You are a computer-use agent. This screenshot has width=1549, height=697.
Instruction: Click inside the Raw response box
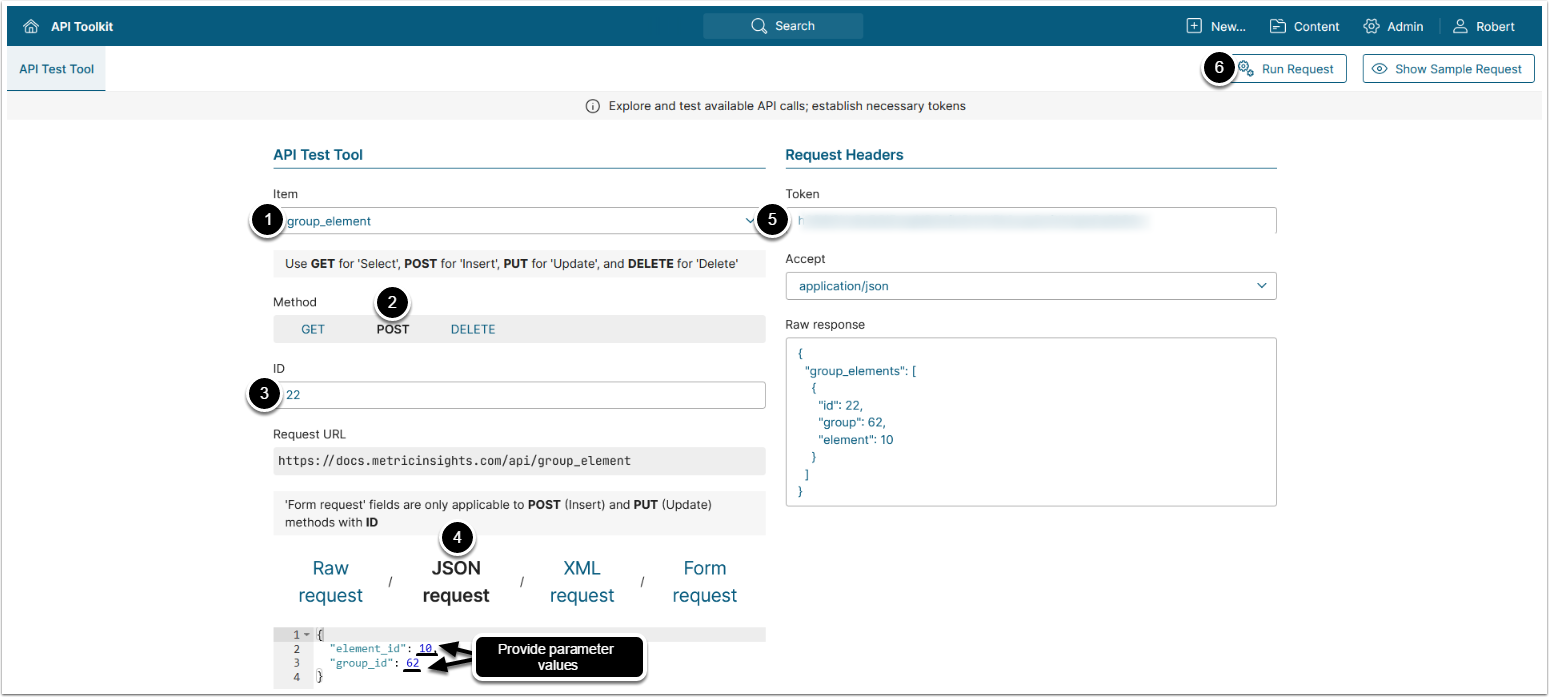[x=1031, y=422]
